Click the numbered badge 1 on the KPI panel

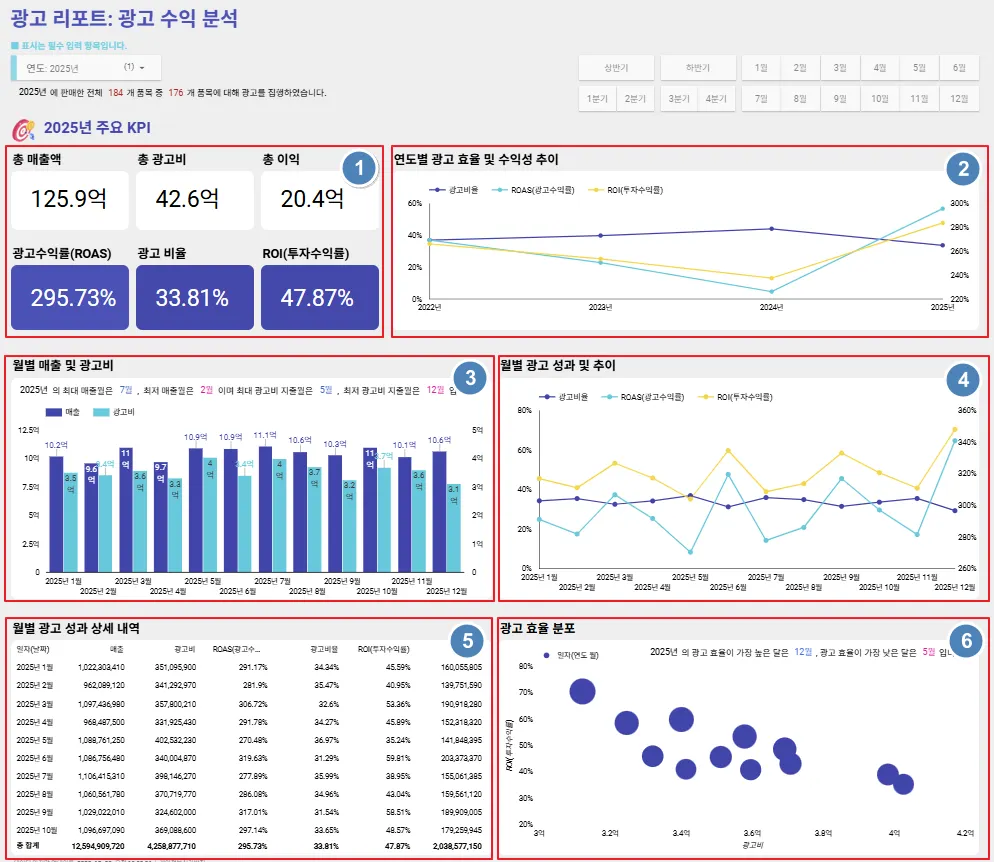point(359,169)
